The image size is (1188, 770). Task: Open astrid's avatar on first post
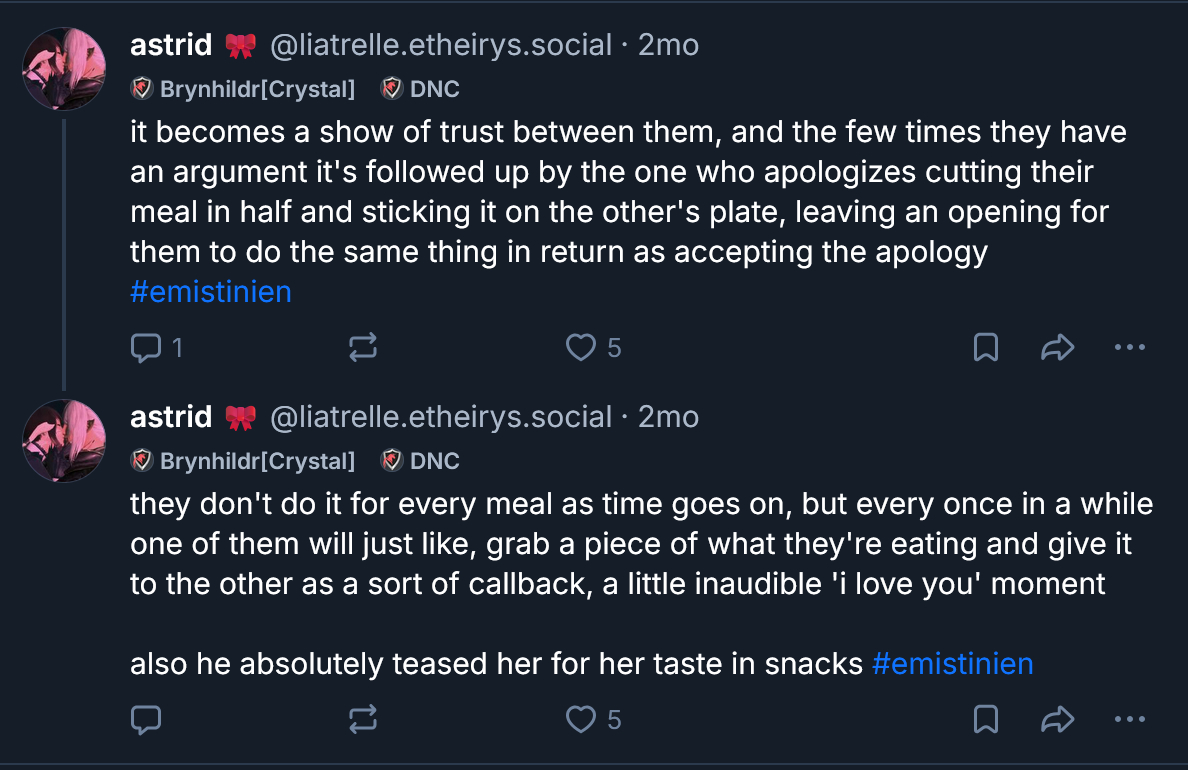tap(64, 68)
